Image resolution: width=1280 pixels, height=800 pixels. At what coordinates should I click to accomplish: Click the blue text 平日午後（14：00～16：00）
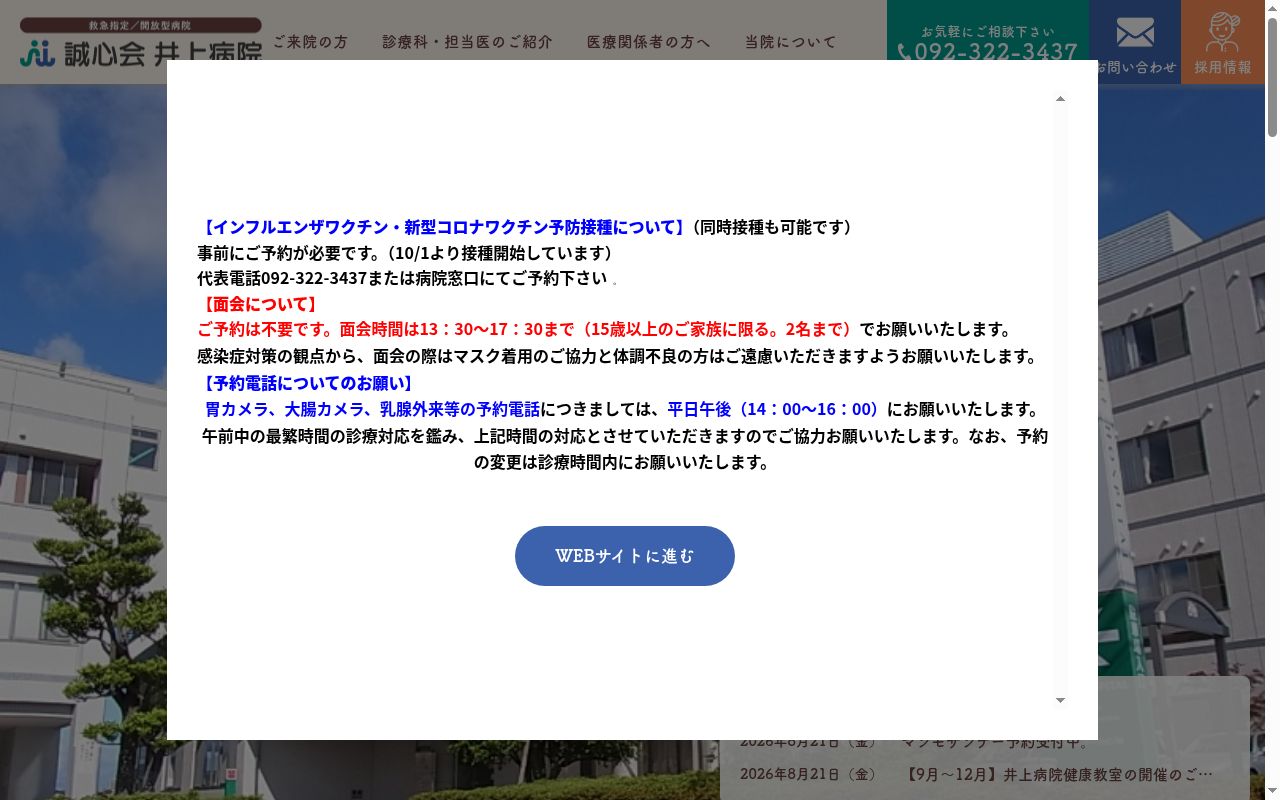[x=777, y=409]
